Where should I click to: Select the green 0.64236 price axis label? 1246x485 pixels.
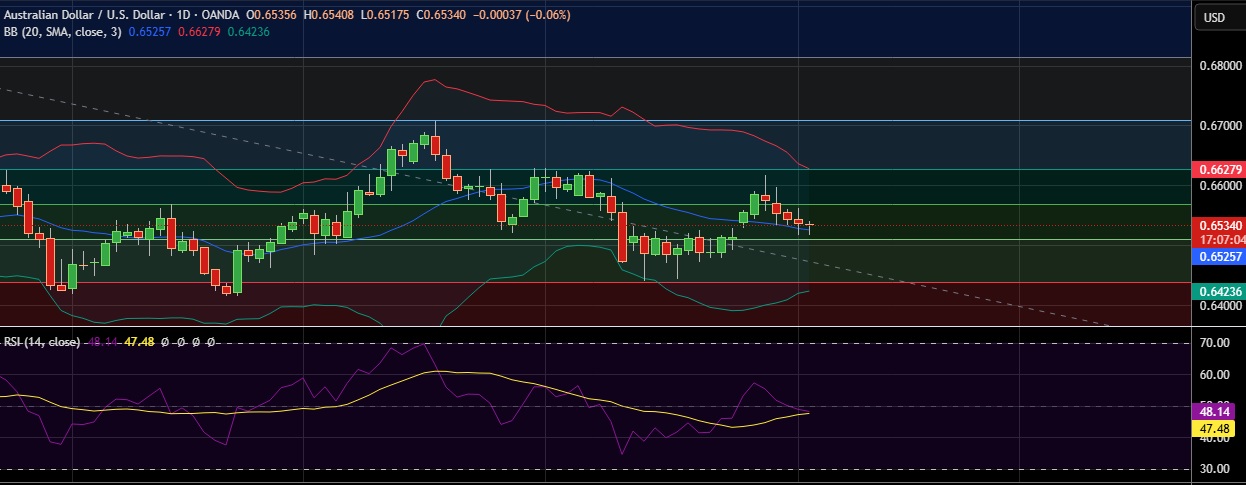1220,291
